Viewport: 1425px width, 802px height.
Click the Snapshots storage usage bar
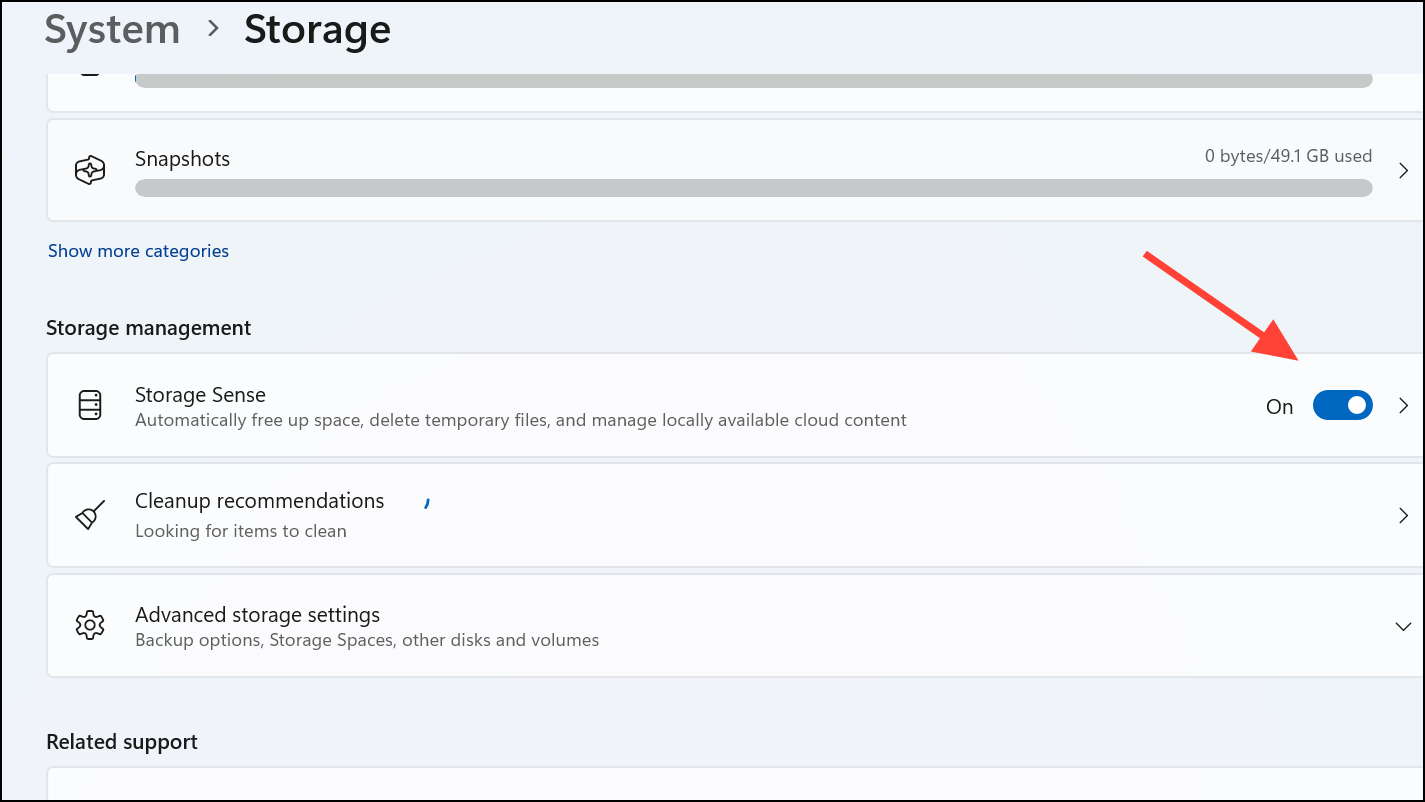[x=752, y=188]
